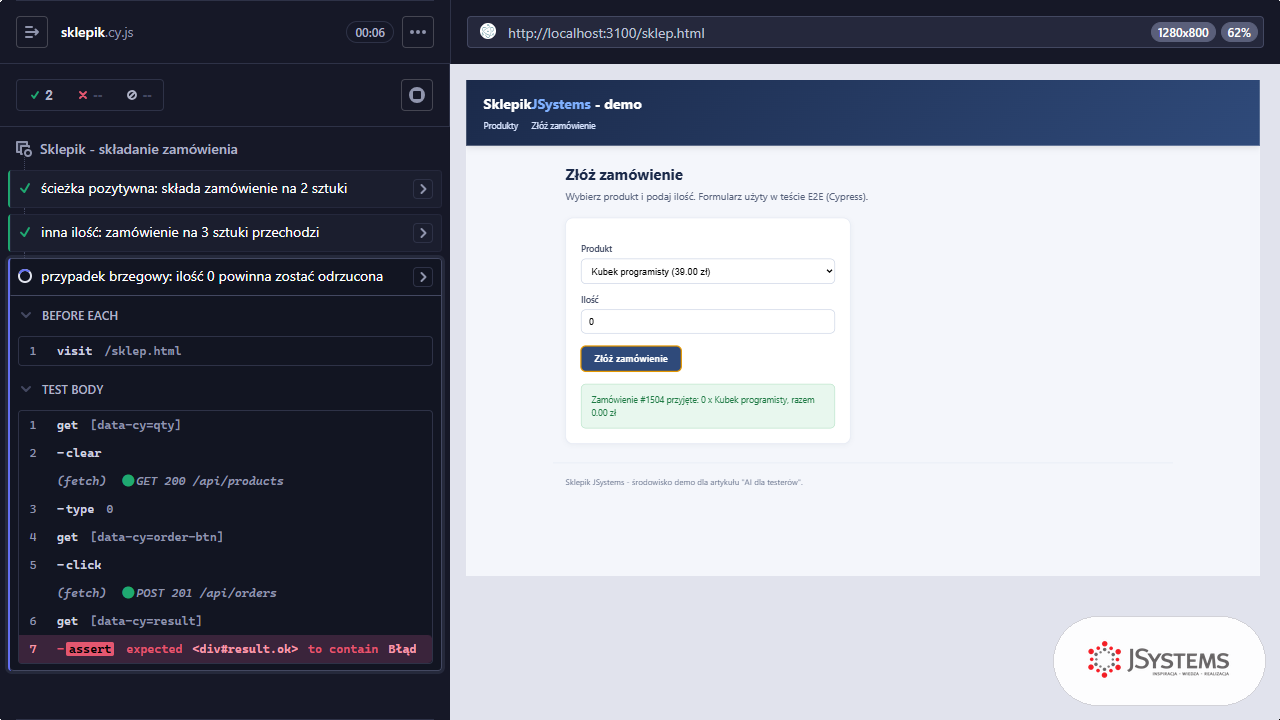Open Złóż zamówienie nav link
Image resolution: width=1280 pixels, height=720 pixels.
pyautogui.click(x=563, y=126)
